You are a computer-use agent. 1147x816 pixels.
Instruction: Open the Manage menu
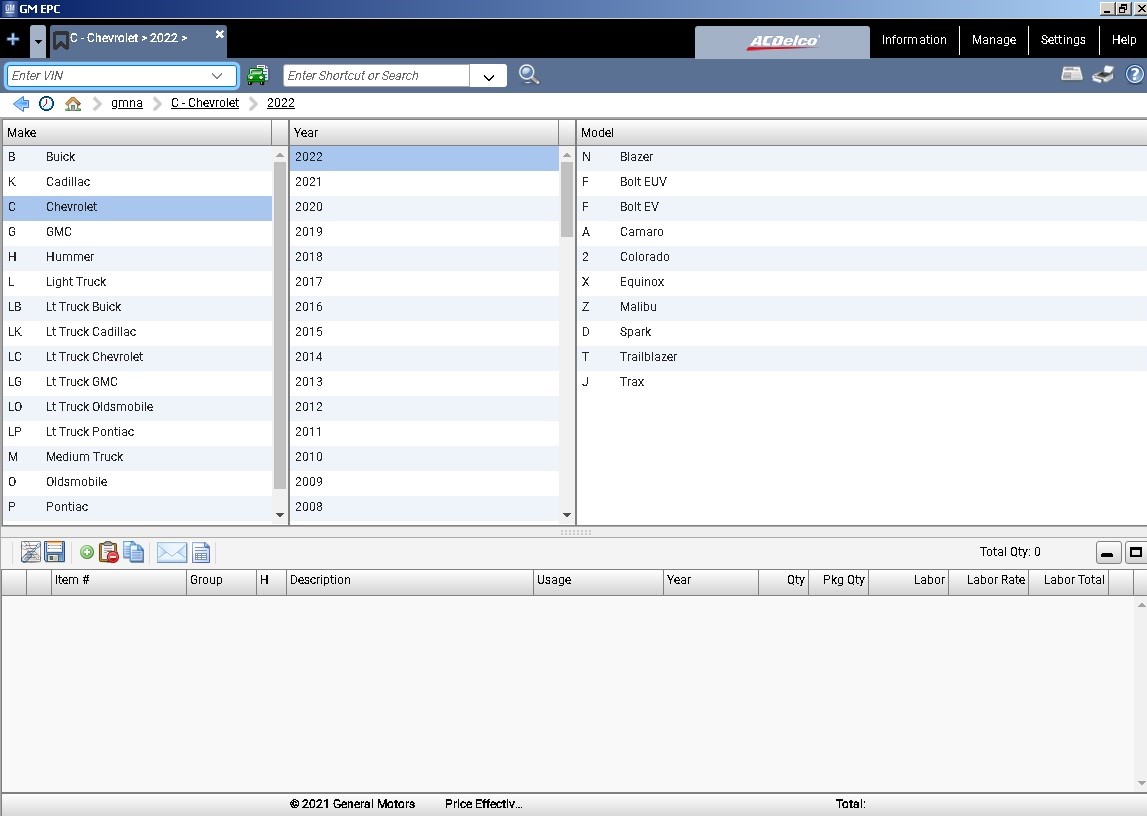tap(993, 40)
